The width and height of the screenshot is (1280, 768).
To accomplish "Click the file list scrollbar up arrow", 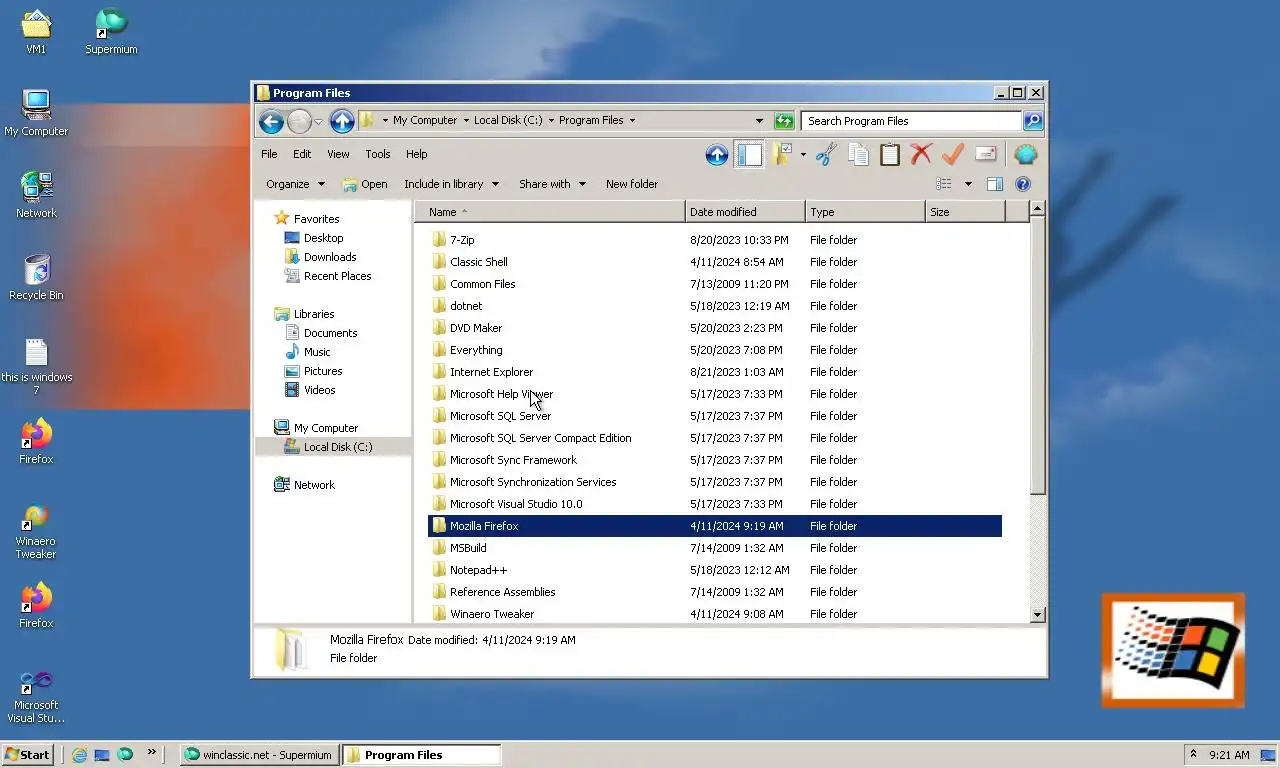I will (x=1037, y=209).
